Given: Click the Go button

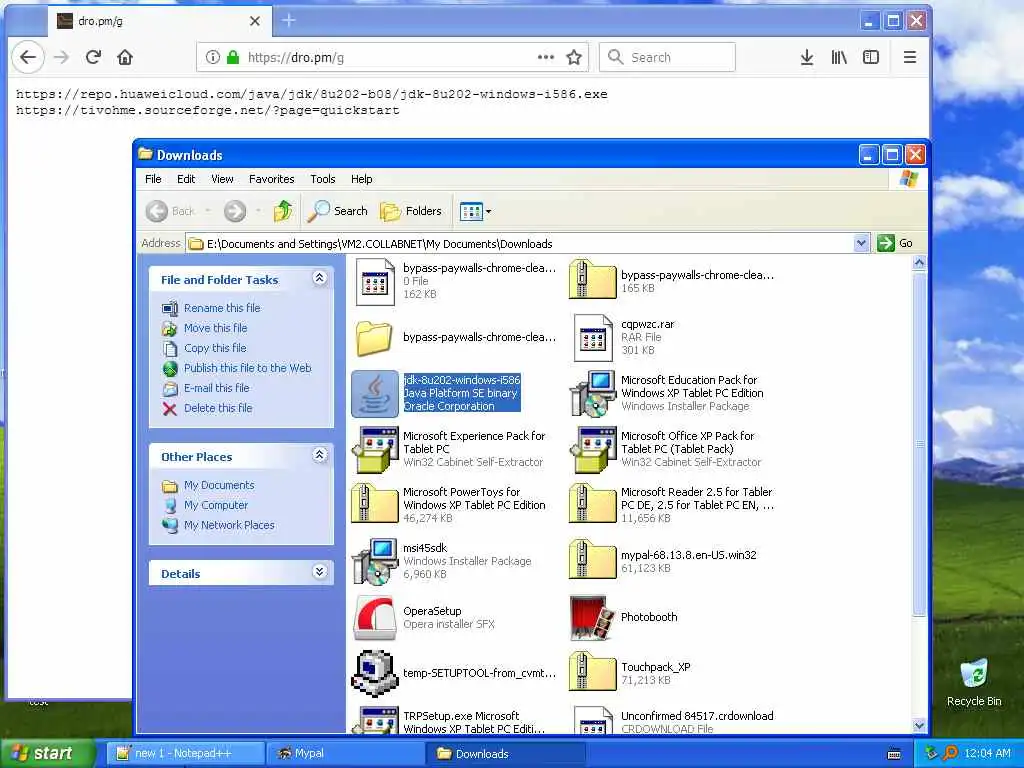Looking at the screenshot, I should (895, 244).
